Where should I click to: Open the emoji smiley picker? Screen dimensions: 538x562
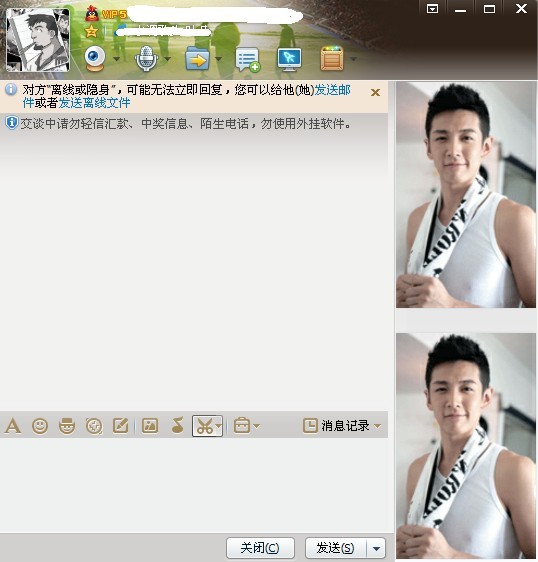40,426
